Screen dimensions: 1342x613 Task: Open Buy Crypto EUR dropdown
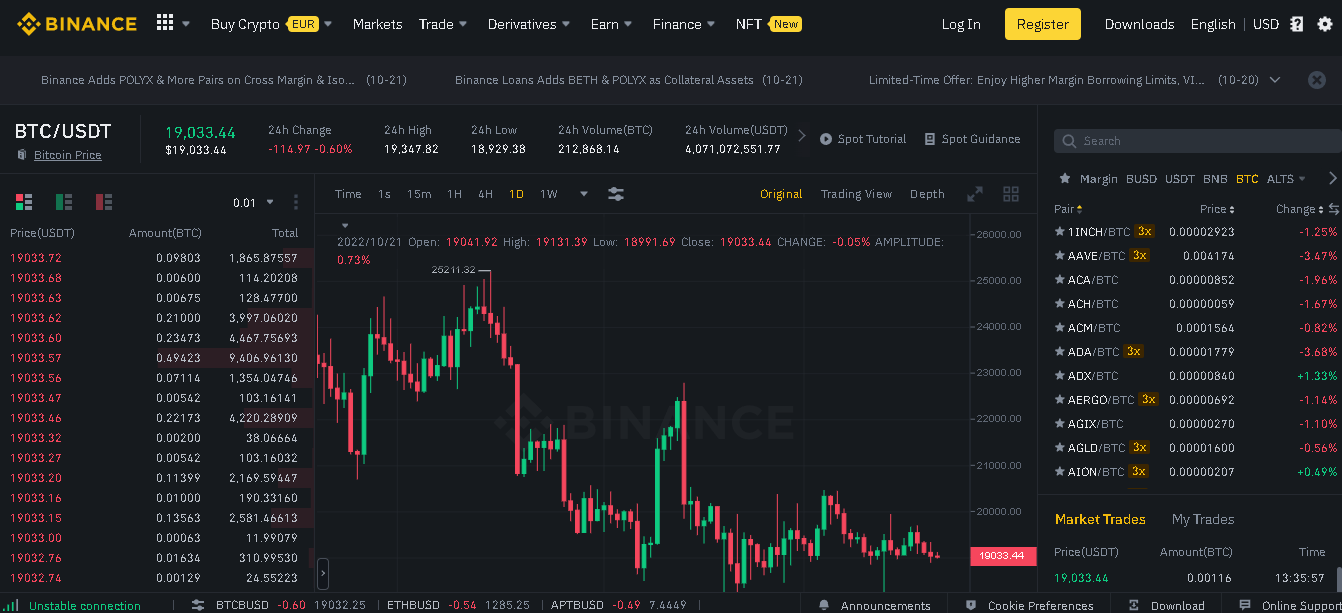271,24
